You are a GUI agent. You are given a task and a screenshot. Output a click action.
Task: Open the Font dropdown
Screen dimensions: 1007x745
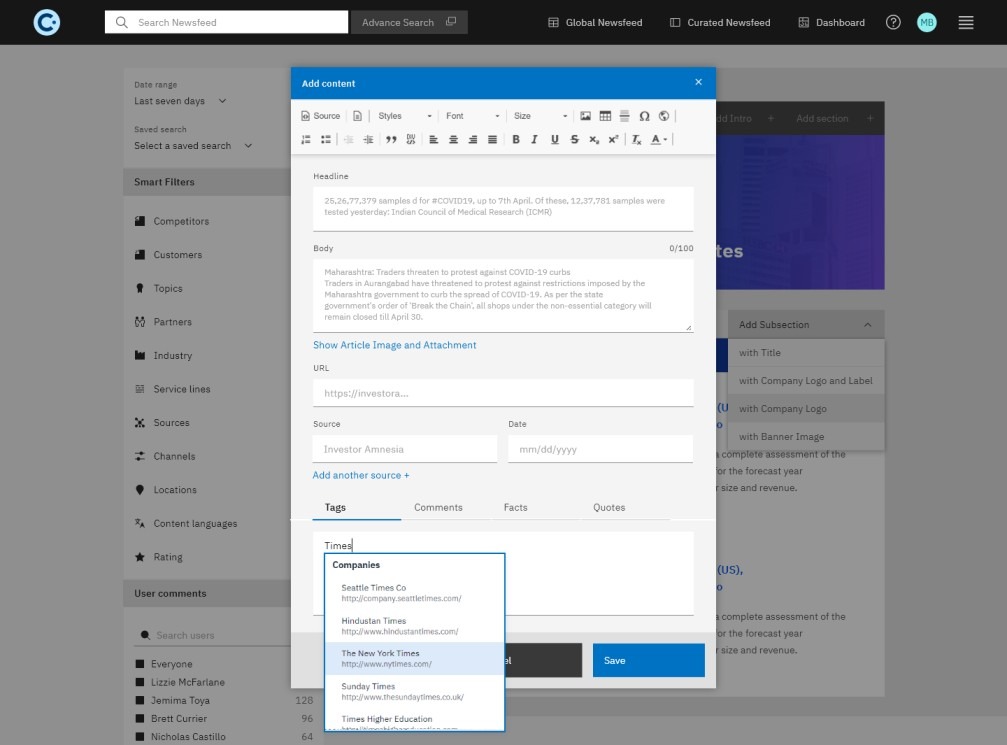point(472,116)
